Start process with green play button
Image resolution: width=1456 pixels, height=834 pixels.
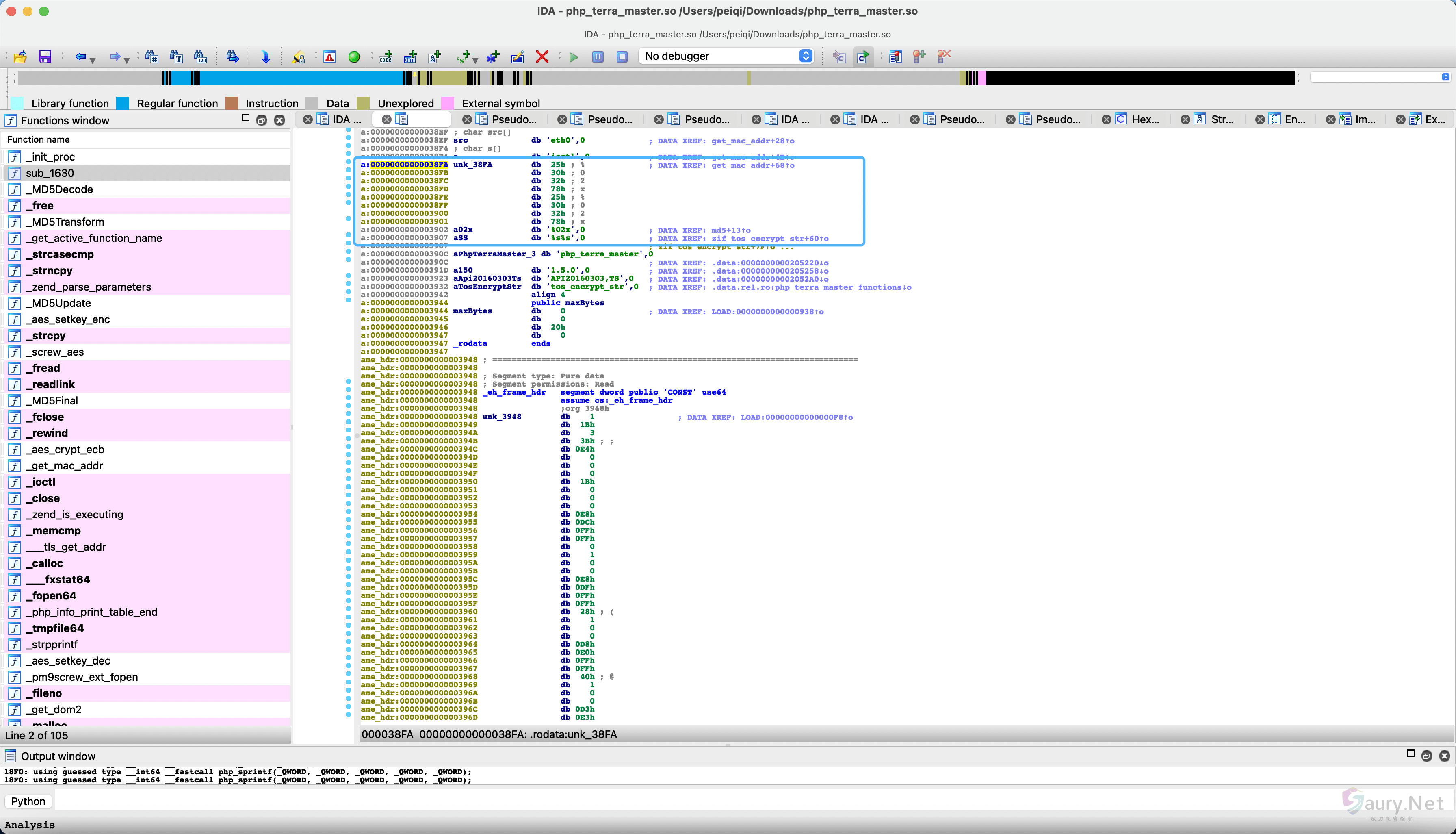573,57
